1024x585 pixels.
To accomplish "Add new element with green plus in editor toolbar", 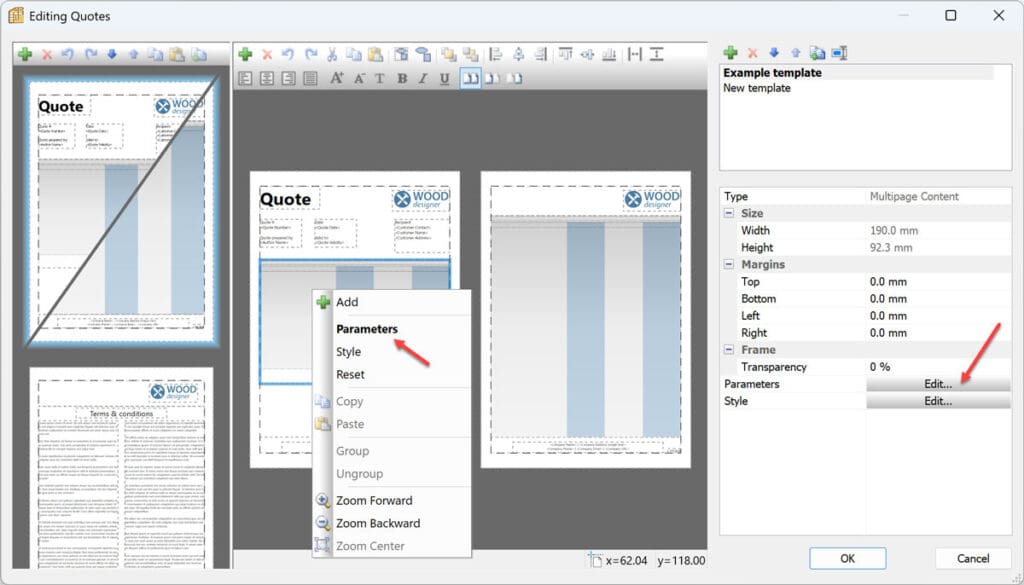I will (x=245, y=54).
